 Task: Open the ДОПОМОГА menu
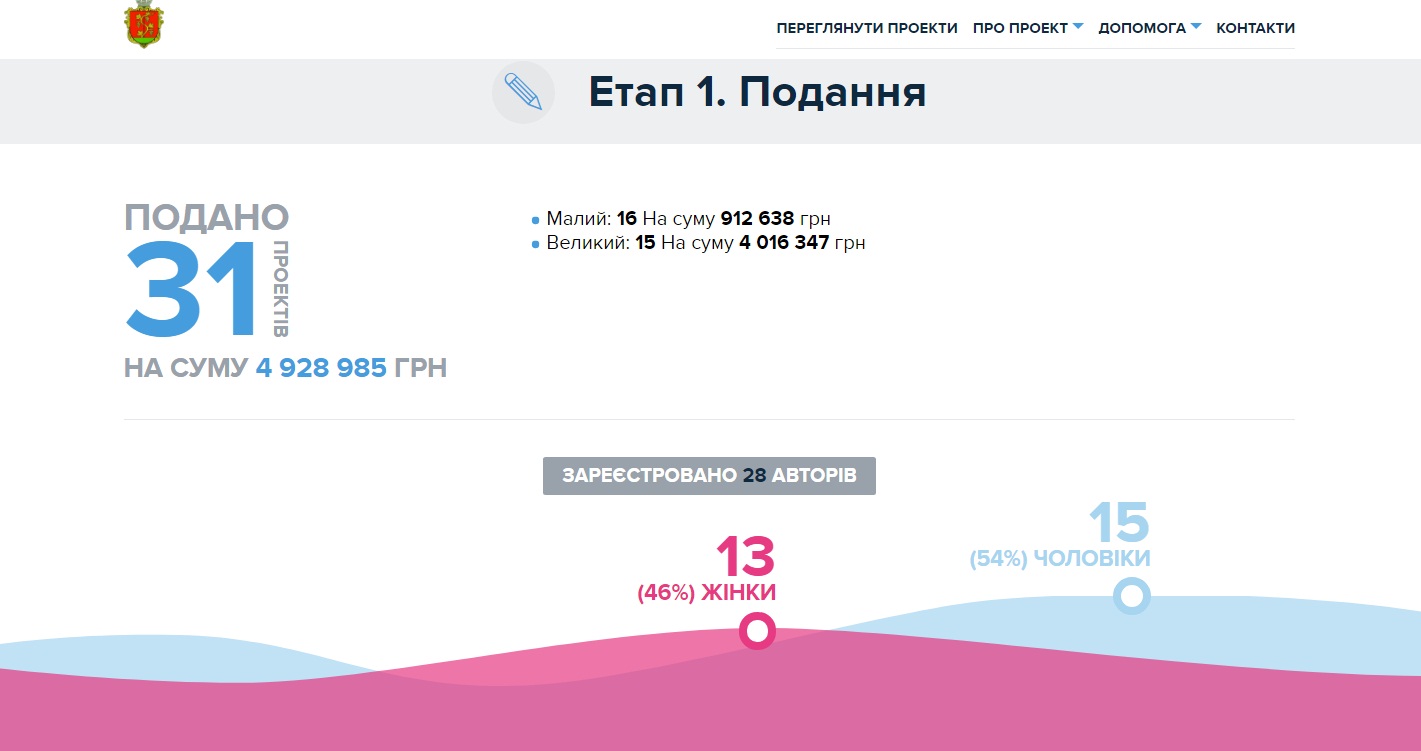tap(1142, 28)
